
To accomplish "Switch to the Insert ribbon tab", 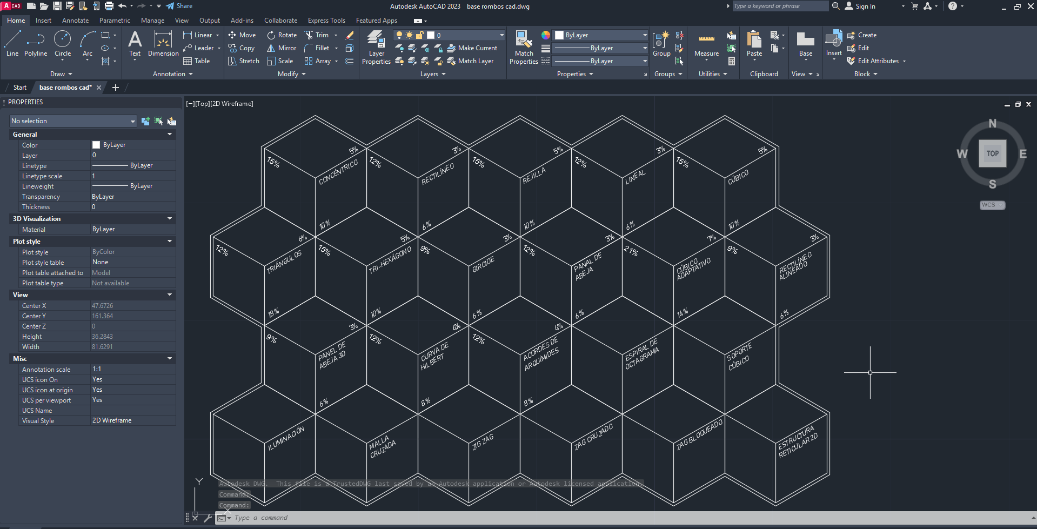I will click(43, 20).
